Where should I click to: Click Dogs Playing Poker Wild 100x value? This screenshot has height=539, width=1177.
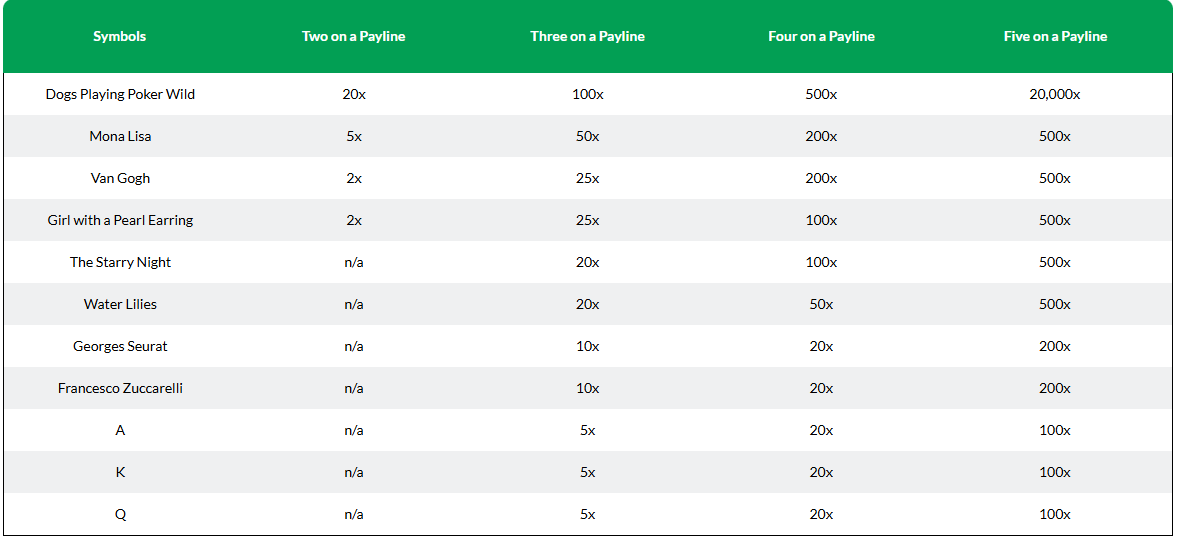tap(588, 95)
